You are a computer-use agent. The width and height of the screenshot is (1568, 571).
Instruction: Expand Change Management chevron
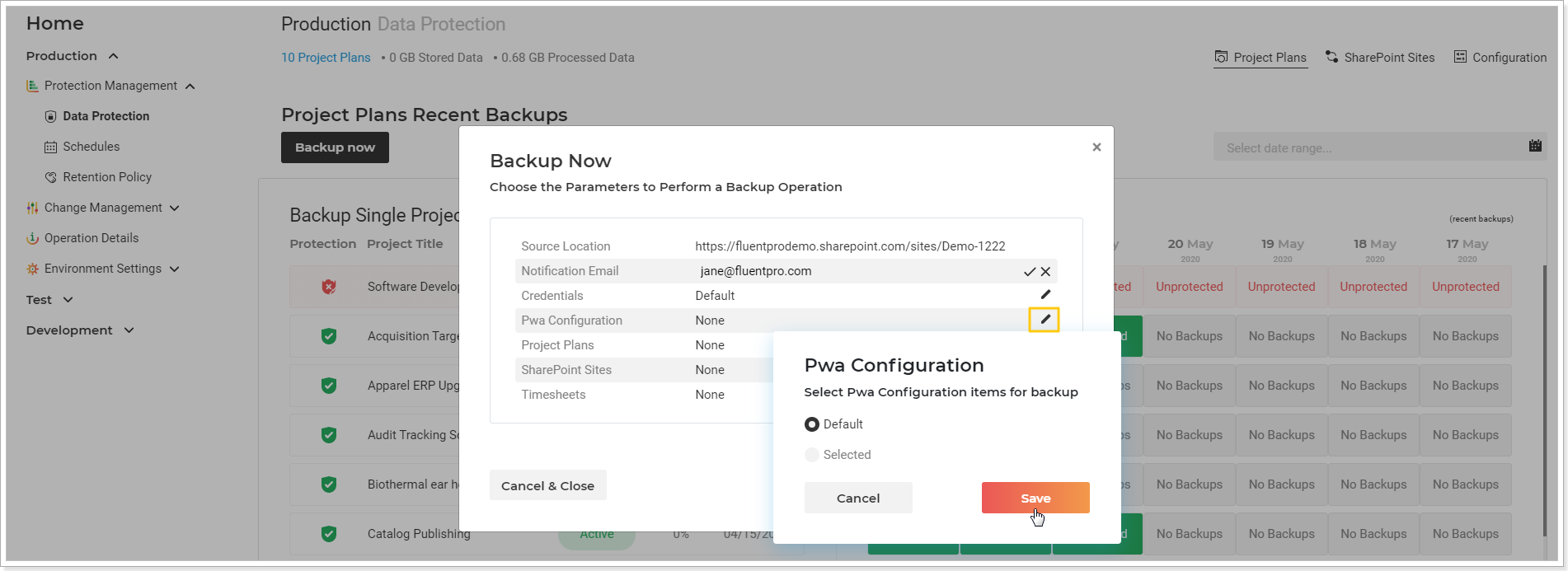tap(175, 208)
